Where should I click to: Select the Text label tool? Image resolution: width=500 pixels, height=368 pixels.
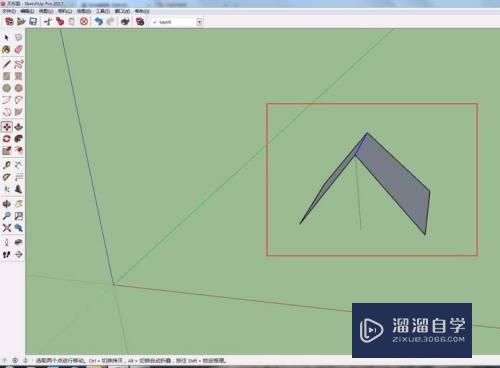18,177
